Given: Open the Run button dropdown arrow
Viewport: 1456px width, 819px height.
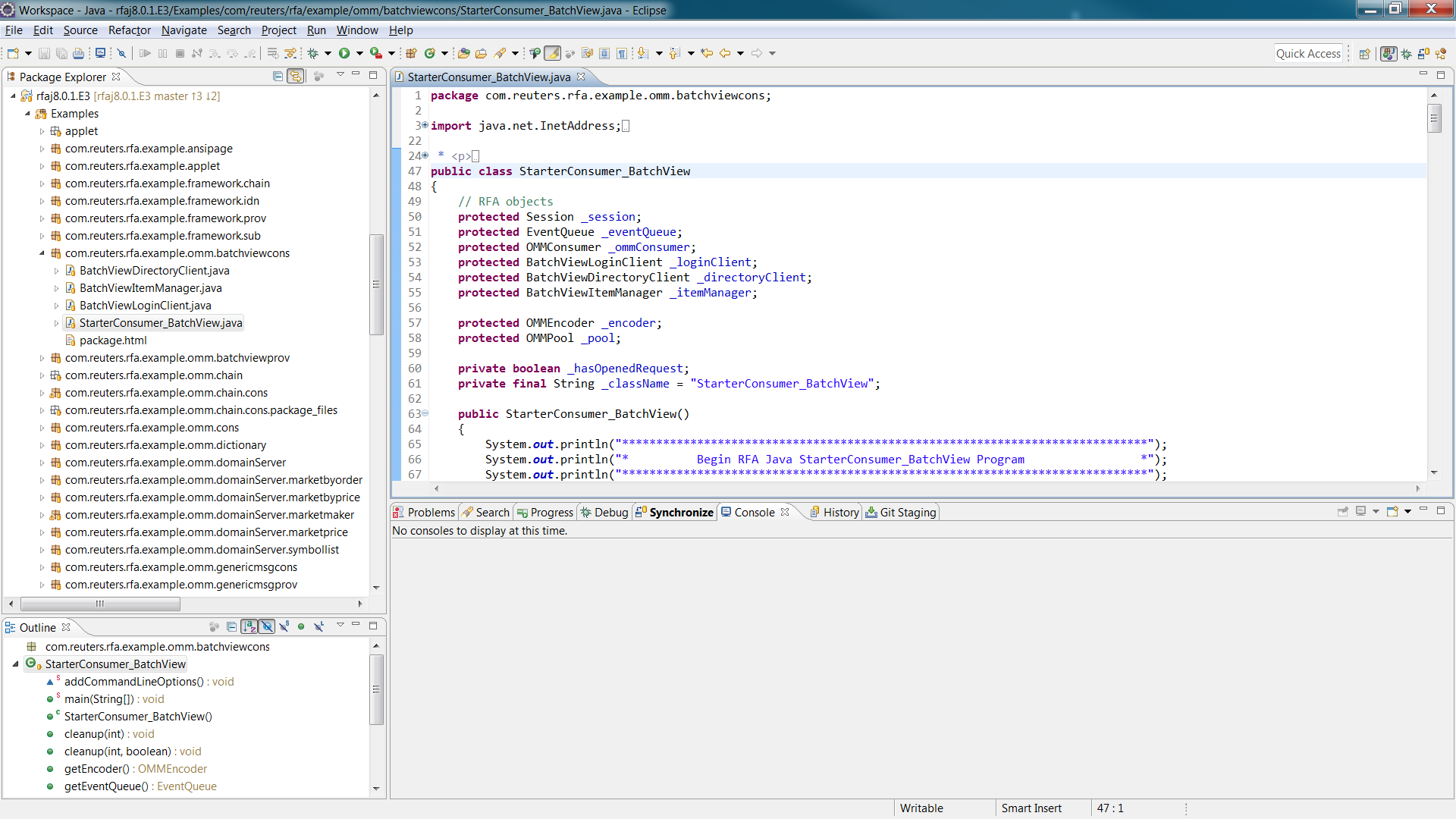Looking at the screenshot, I should click(359, 53).
